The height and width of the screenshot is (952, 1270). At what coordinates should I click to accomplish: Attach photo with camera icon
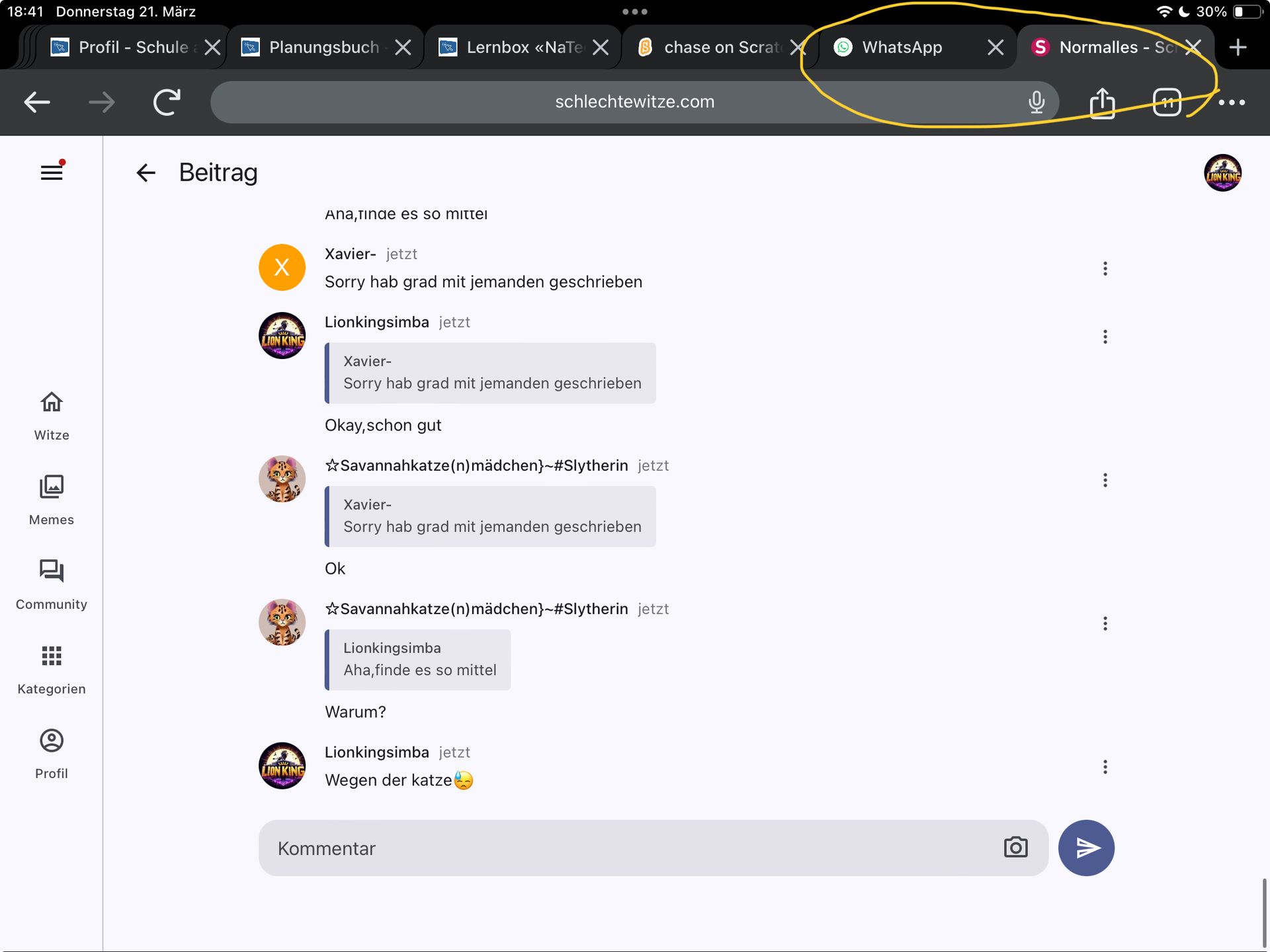coord(1015,848)
